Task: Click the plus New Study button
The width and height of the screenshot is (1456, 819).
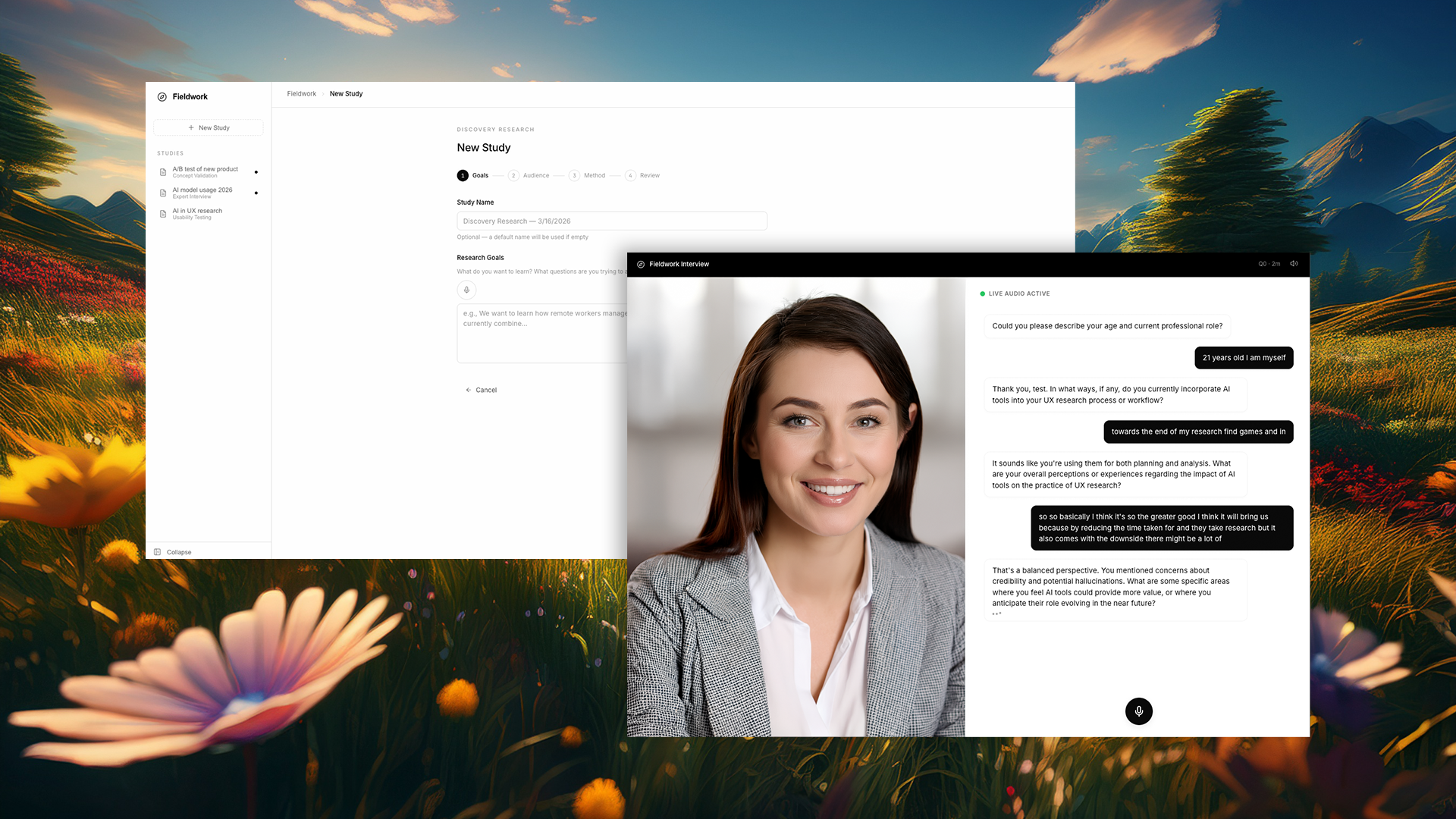Action: 209,127
